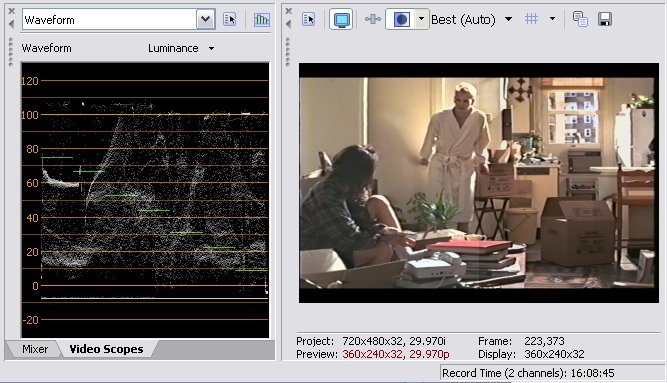Screen dimensions: 667x383
Task: Open the preview quality dropdown arrow
Action: tap(508, 19)
